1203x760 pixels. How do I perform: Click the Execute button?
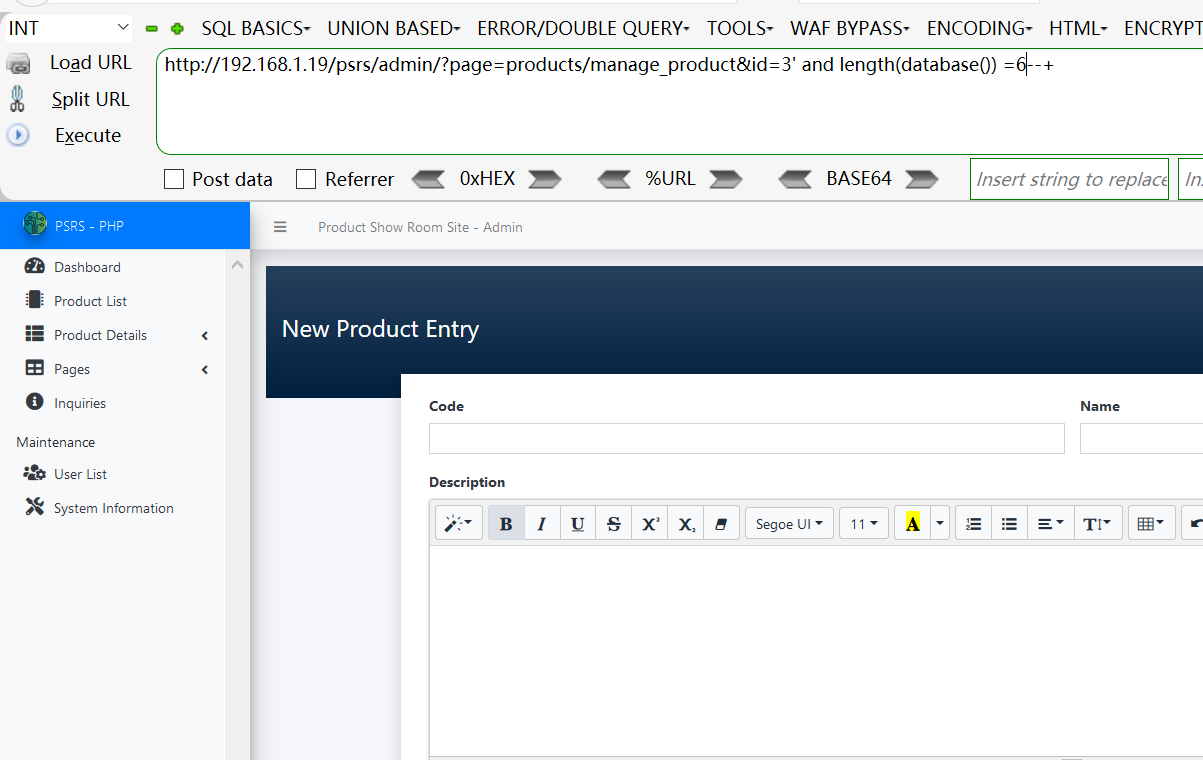[x=88, y=135]
